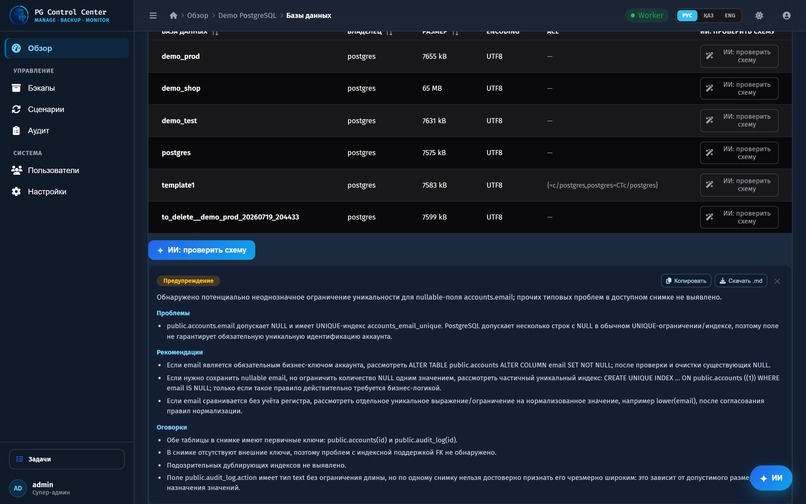Switch interface language to РУС

(687, 15)
